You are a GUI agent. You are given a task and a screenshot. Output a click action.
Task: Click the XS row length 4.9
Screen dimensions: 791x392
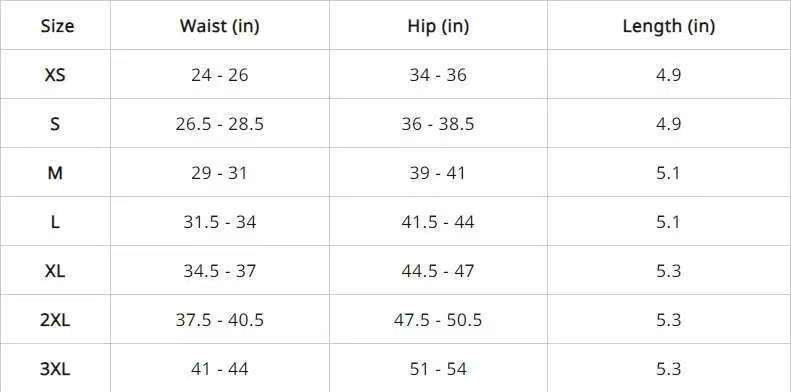(668, 75)
